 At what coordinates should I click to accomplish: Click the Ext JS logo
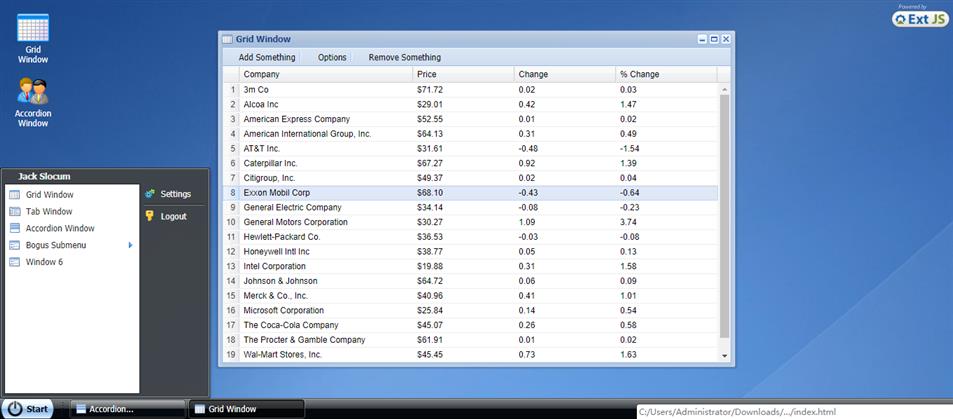[920, 19]
